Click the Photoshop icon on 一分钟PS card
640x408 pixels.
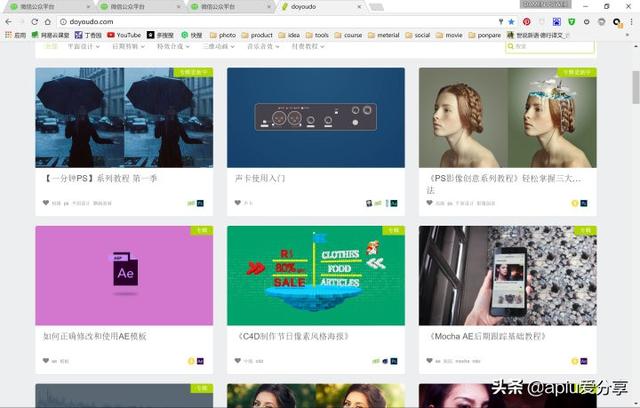200,203
